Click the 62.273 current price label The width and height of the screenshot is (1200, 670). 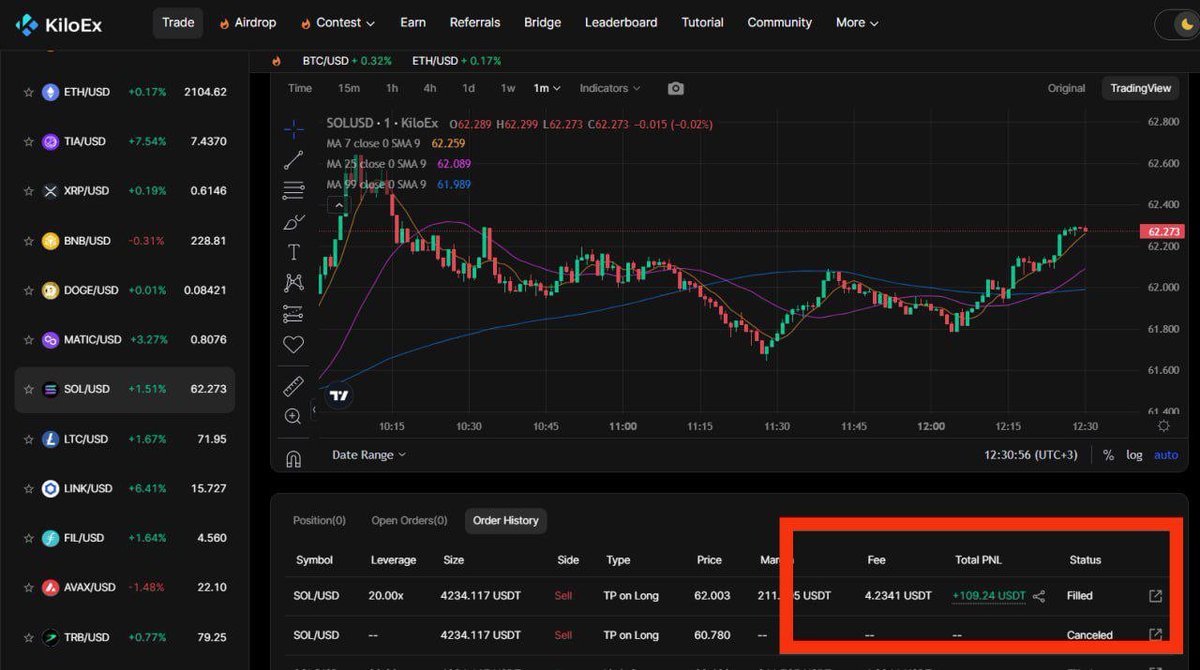point(1161,231)
